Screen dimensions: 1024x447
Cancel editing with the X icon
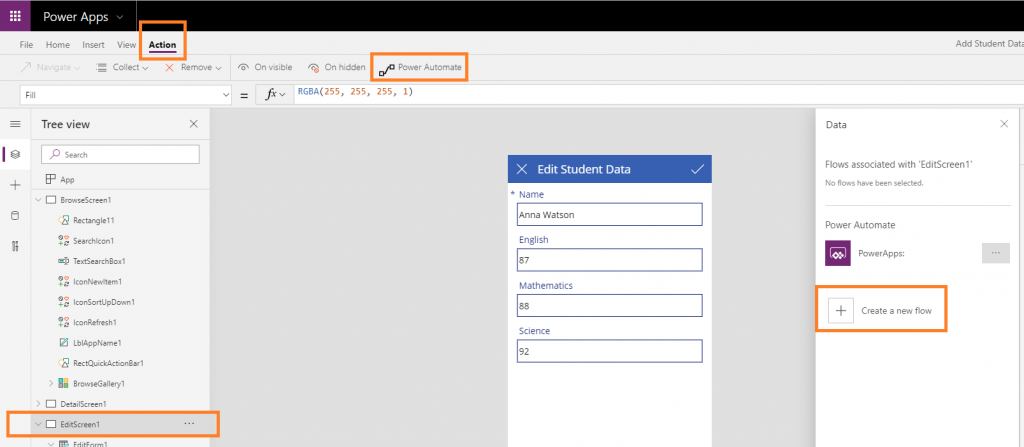click(x=521, y=169)
